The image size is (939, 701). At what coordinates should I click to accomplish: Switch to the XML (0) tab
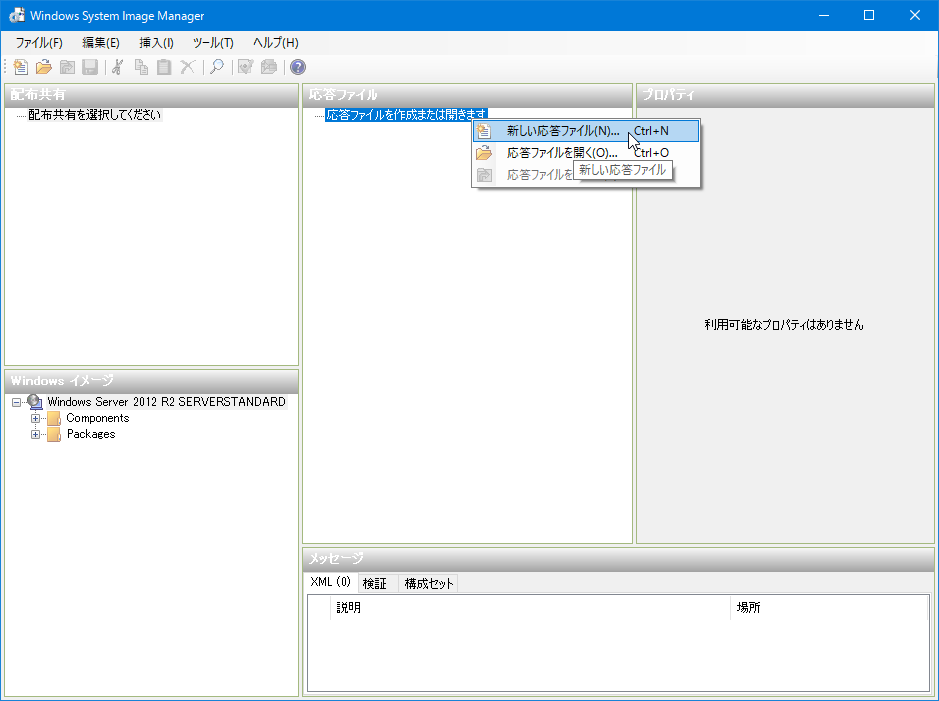coord(331,582)
